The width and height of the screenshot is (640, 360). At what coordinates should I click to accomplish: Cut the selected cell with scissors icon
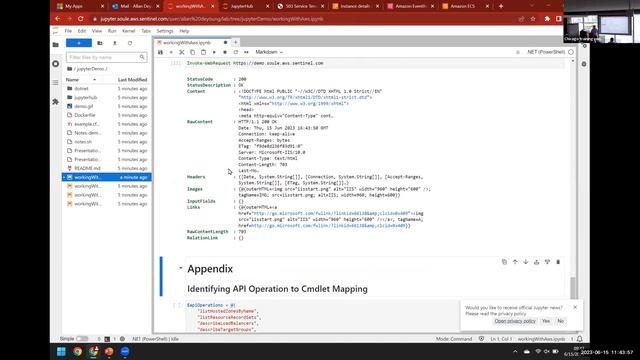click(x=182, y=52)
